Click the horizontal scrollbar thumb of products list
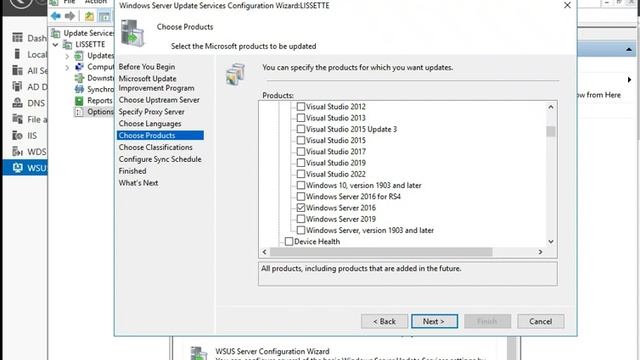The image size is (640, 360). [x=381, y=252]
